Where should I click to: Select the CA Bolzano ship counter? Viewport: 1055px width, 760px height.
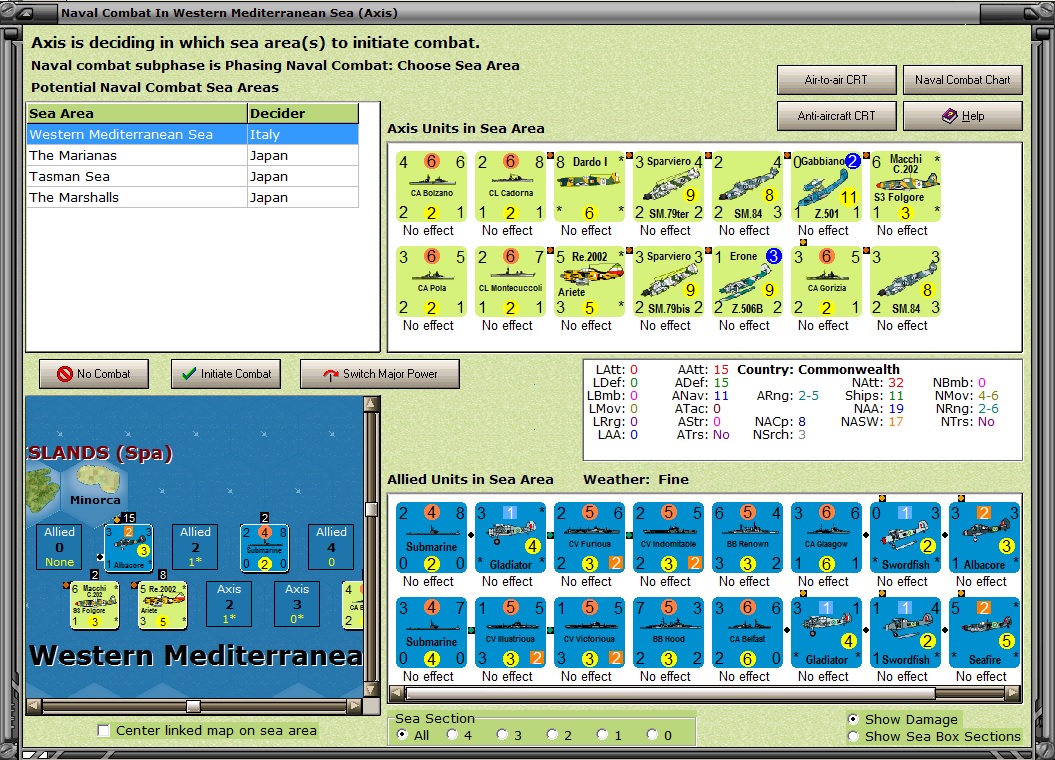pos(431,187)
